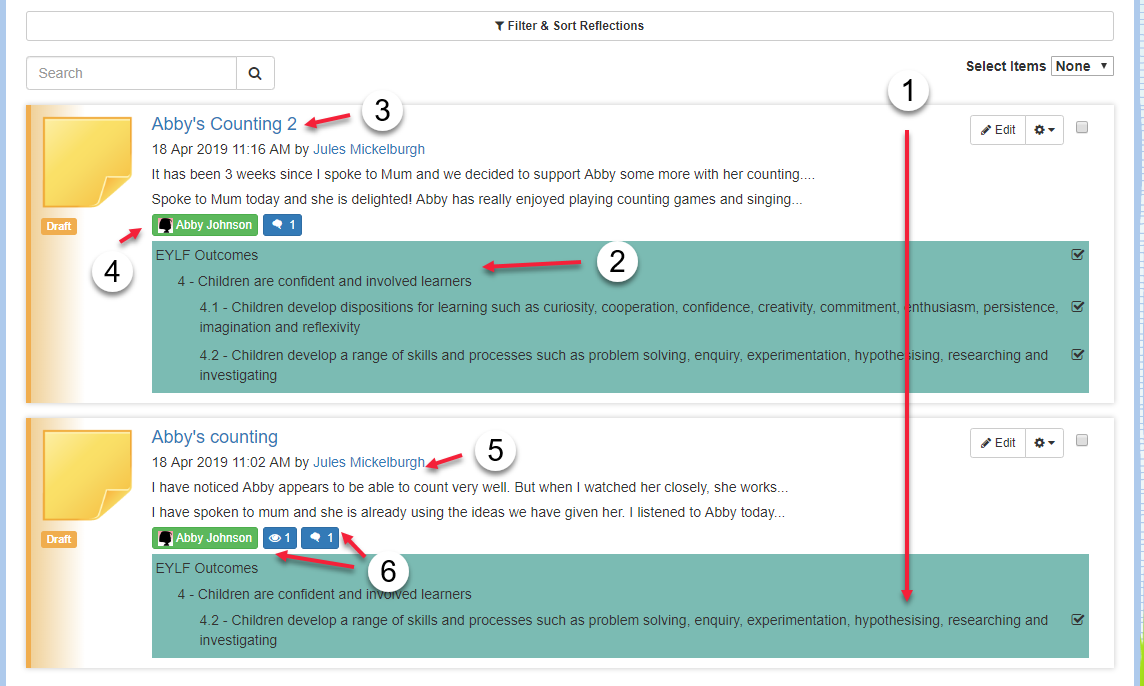Open the yellow sticky note for Abby's counting
The image size is (1144, 686).
[88, 475]
